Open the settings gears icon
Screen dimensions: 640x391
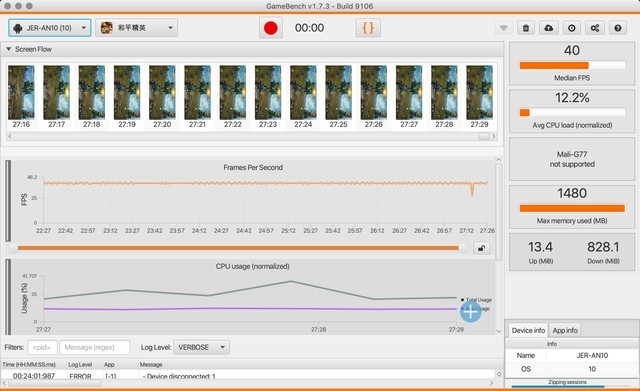(x=595, y=28)
